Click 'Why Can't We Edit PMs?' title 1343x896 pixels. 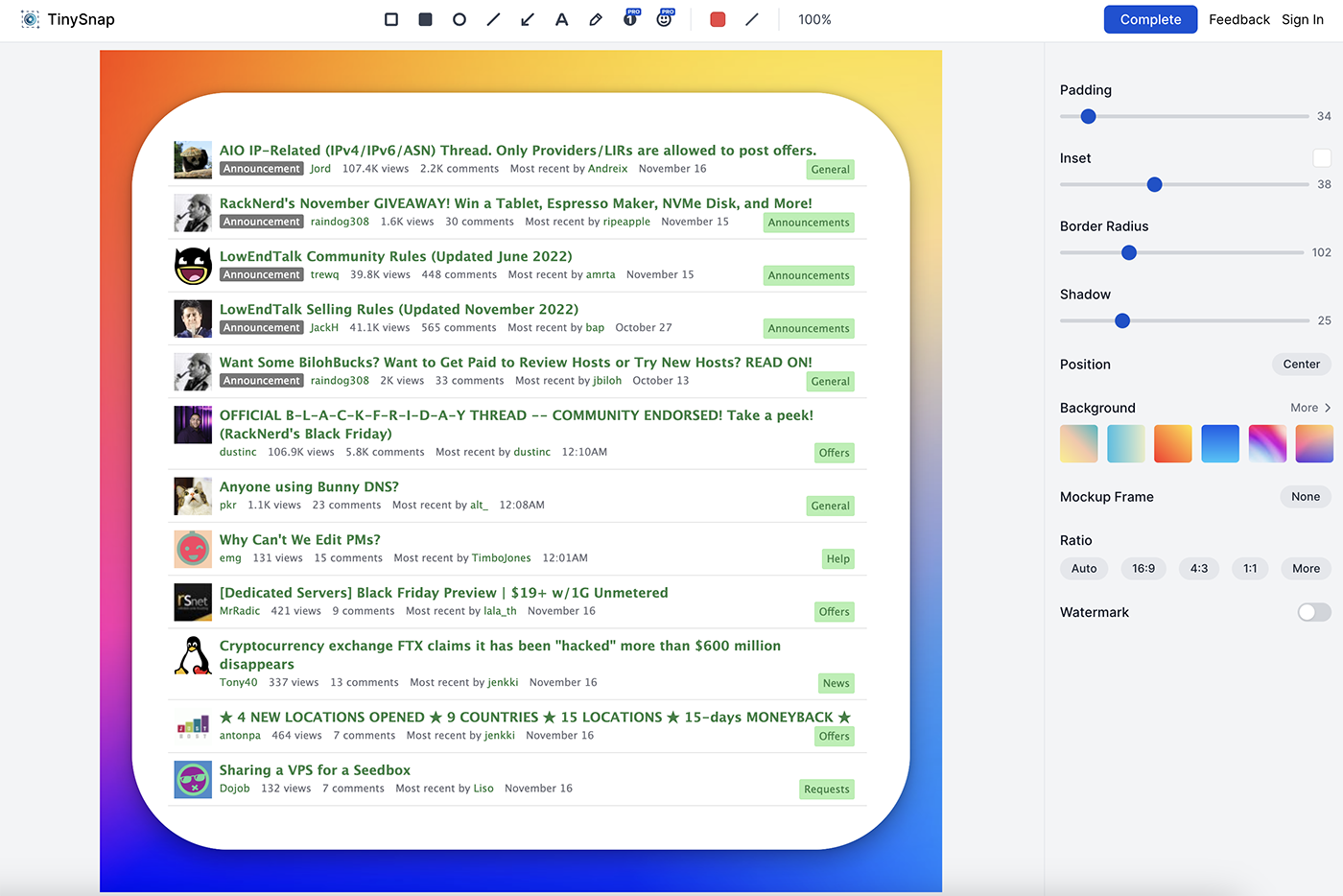[x=299, y=539]
